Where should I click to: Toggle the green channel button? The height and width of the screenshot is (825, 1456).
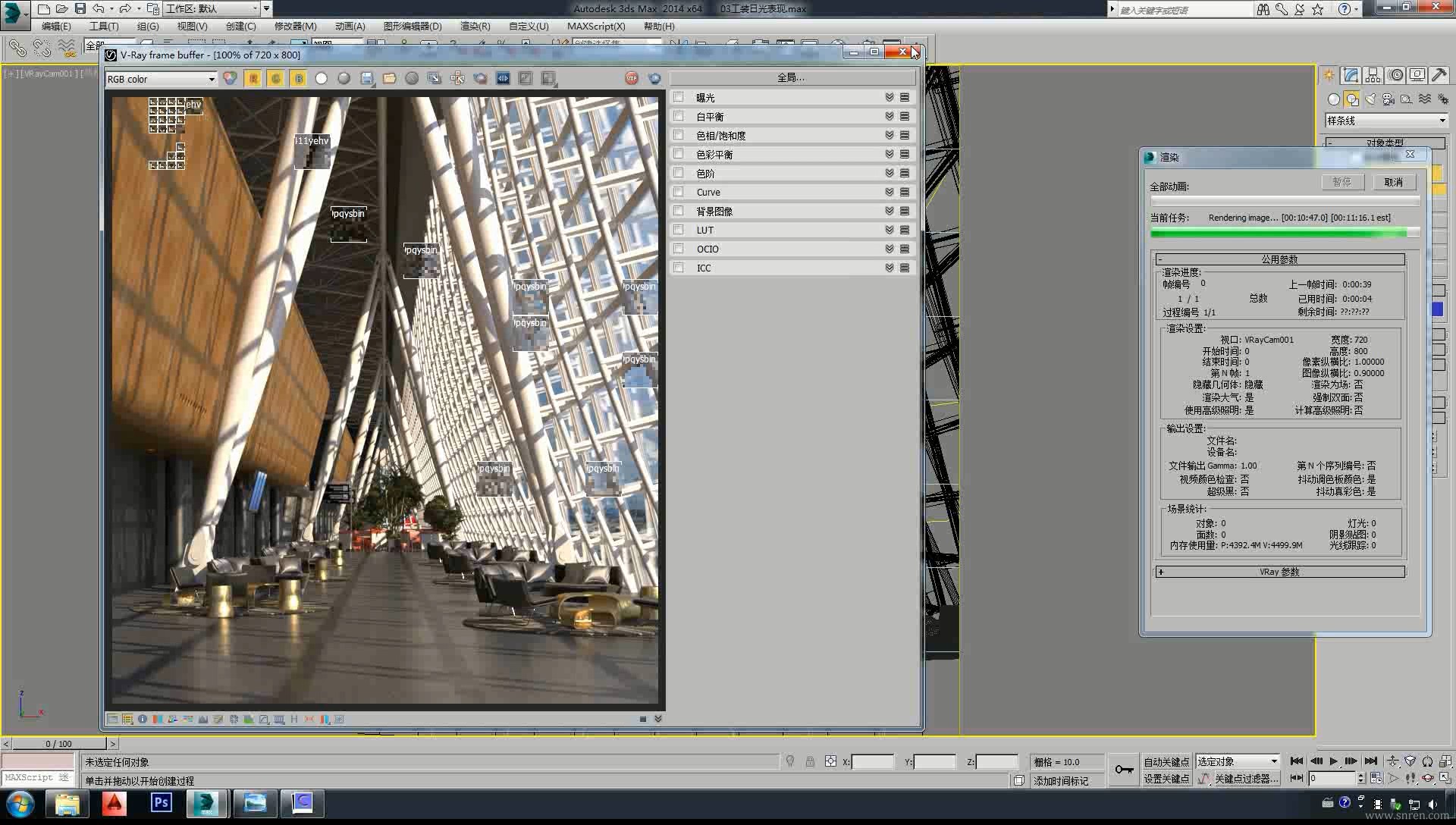click(276, 78)
